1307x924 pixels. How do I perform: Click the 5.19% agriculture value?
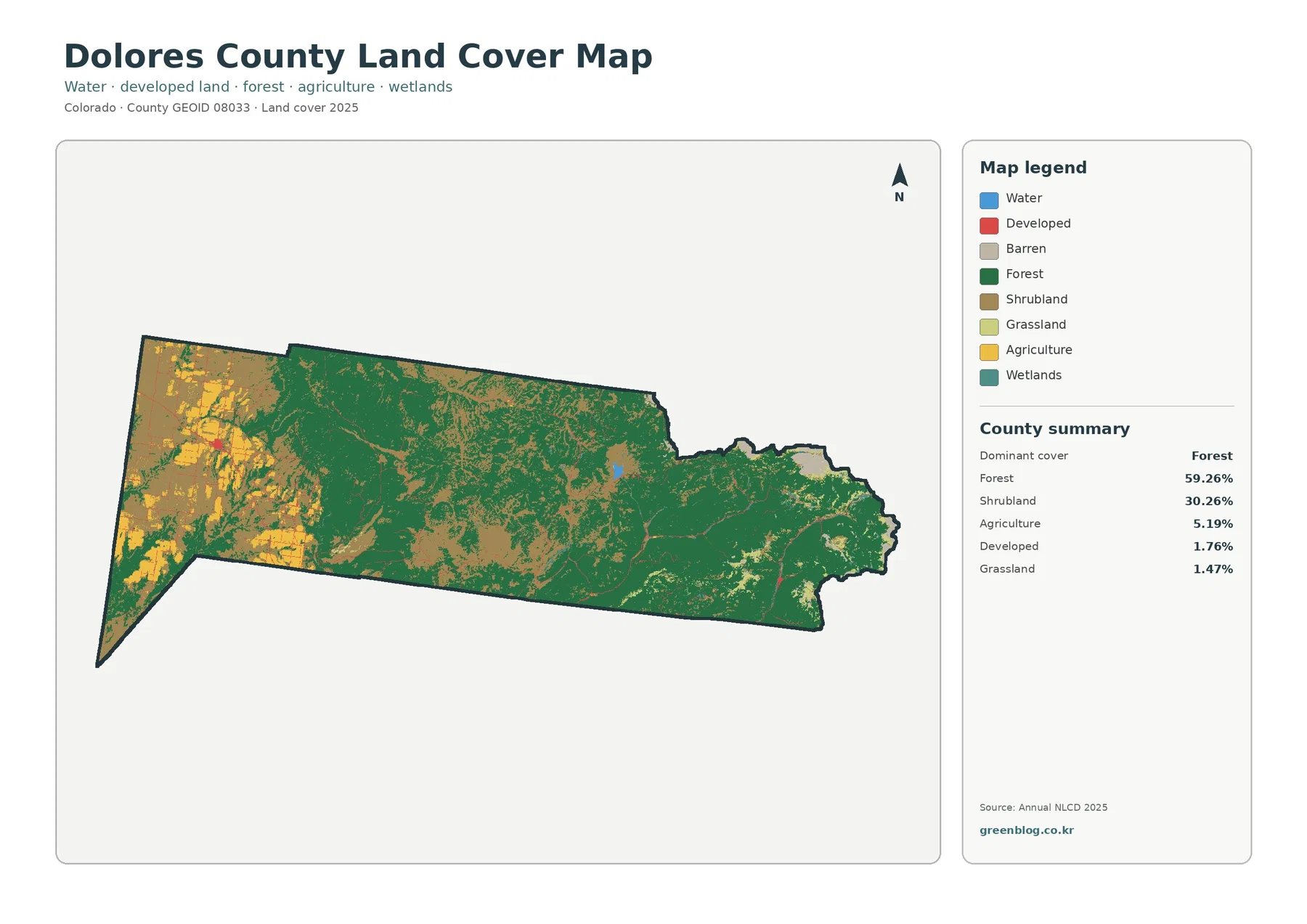point(1213,523)
